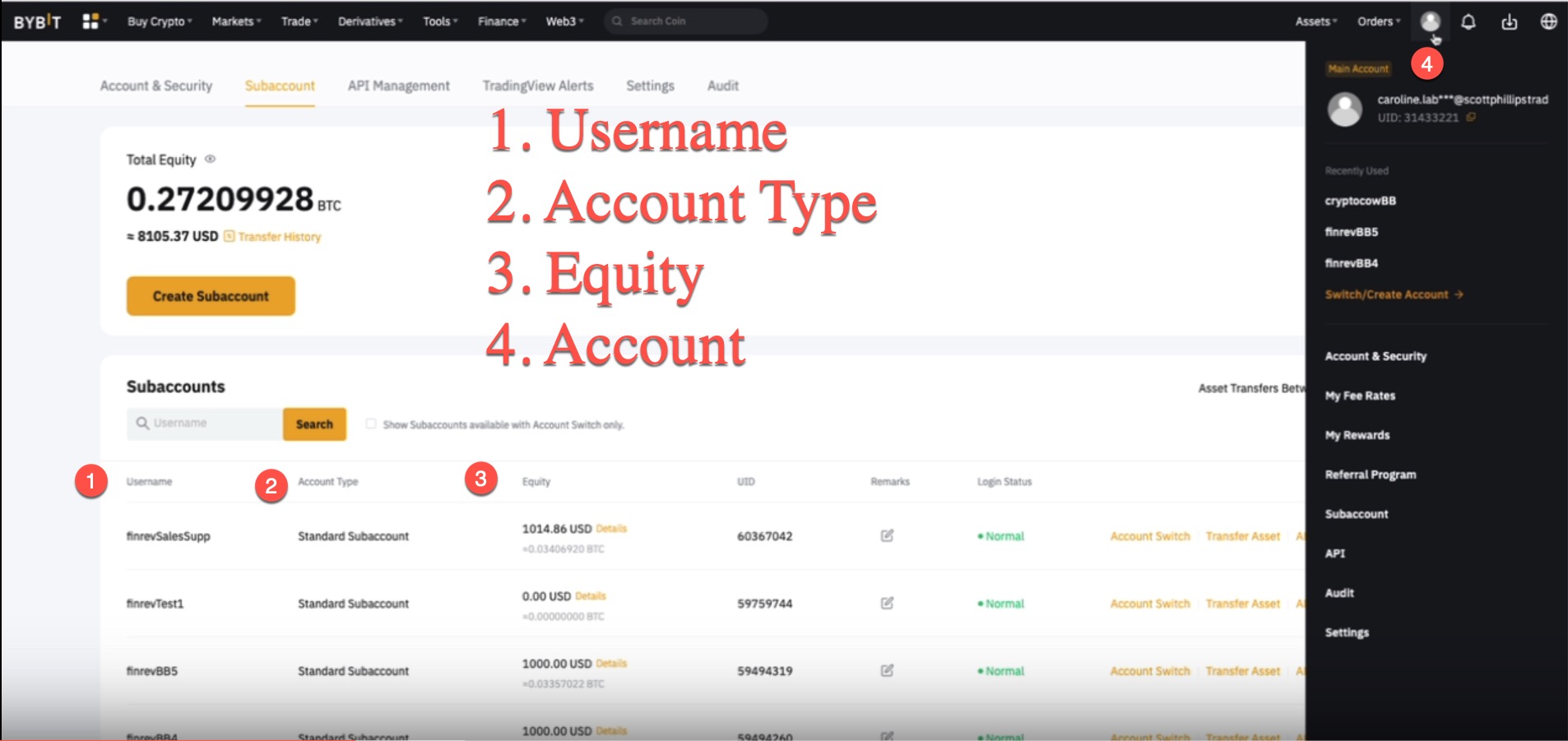Click UID 59759744 cell
1568x741 pixels.
[x=765, y=604]
